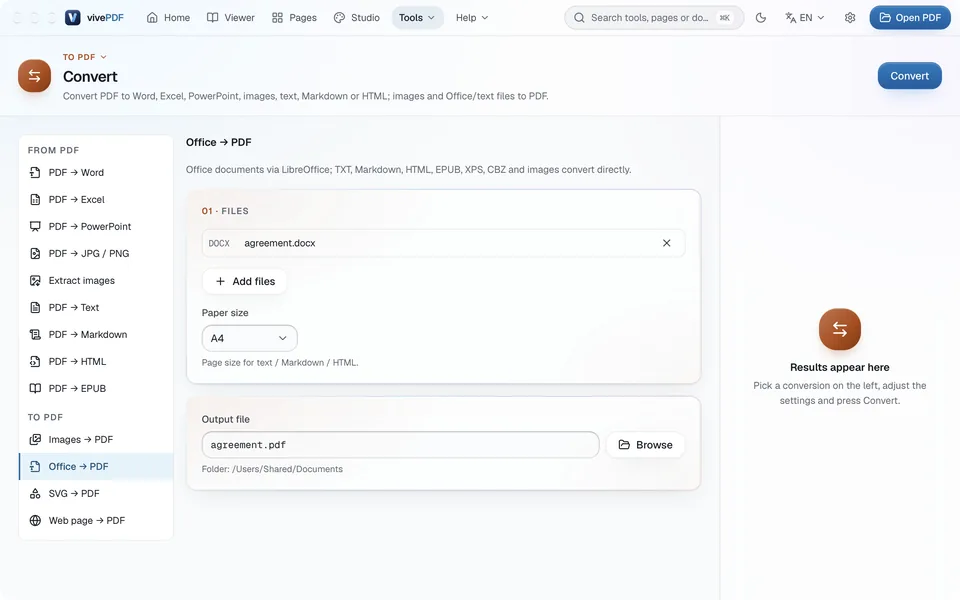Select Web page → PDF conversion
Image resolution: width=960 pixels, height=600 pixels.
[96, 520]
